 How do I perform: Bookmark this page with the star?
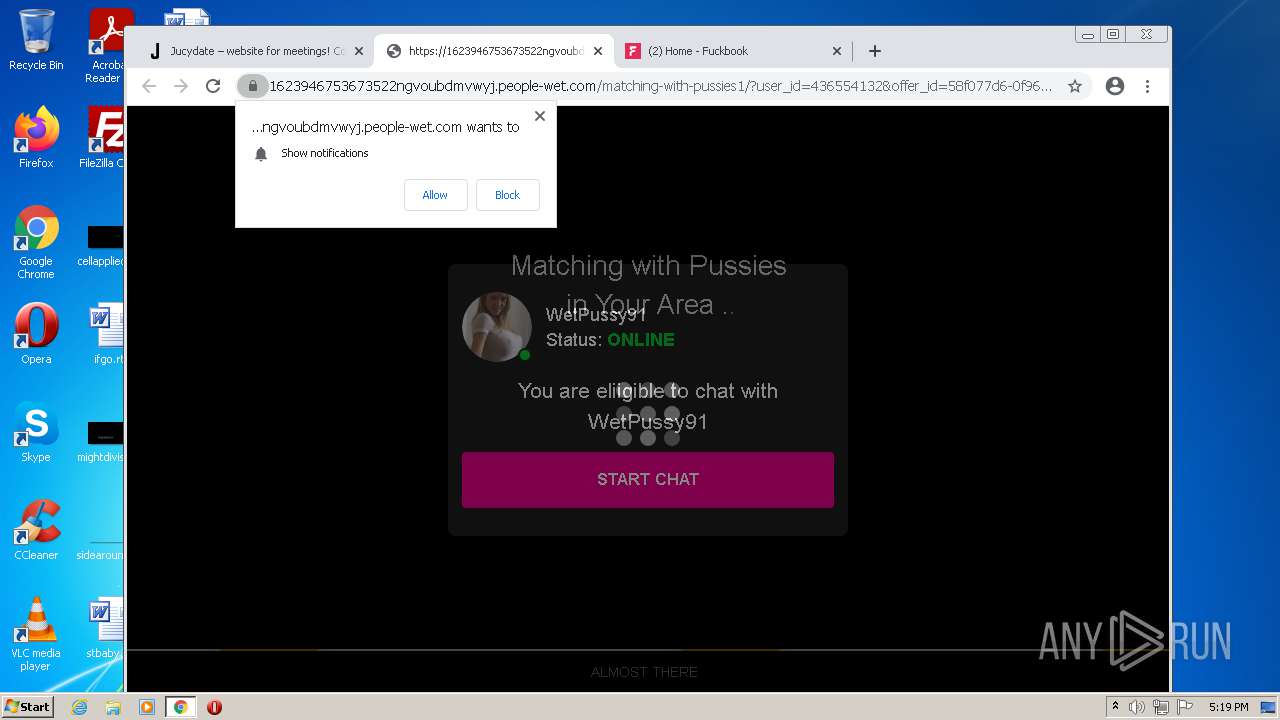(1075, 86)
